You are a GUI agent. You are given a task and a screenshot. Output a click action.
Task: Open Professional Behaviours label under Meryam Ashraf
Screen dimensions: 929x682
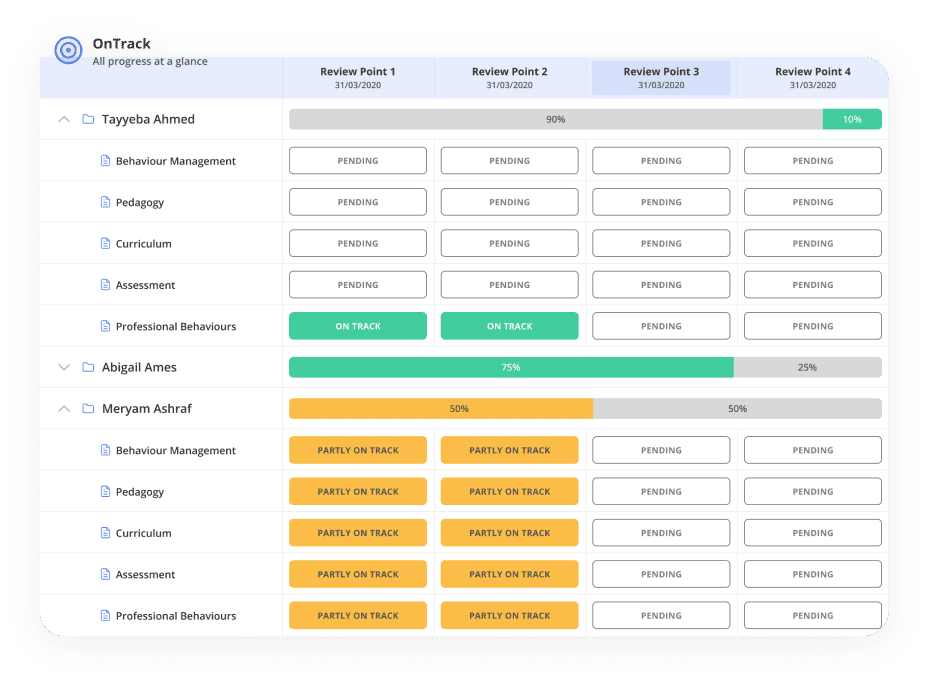coord(176,616)
